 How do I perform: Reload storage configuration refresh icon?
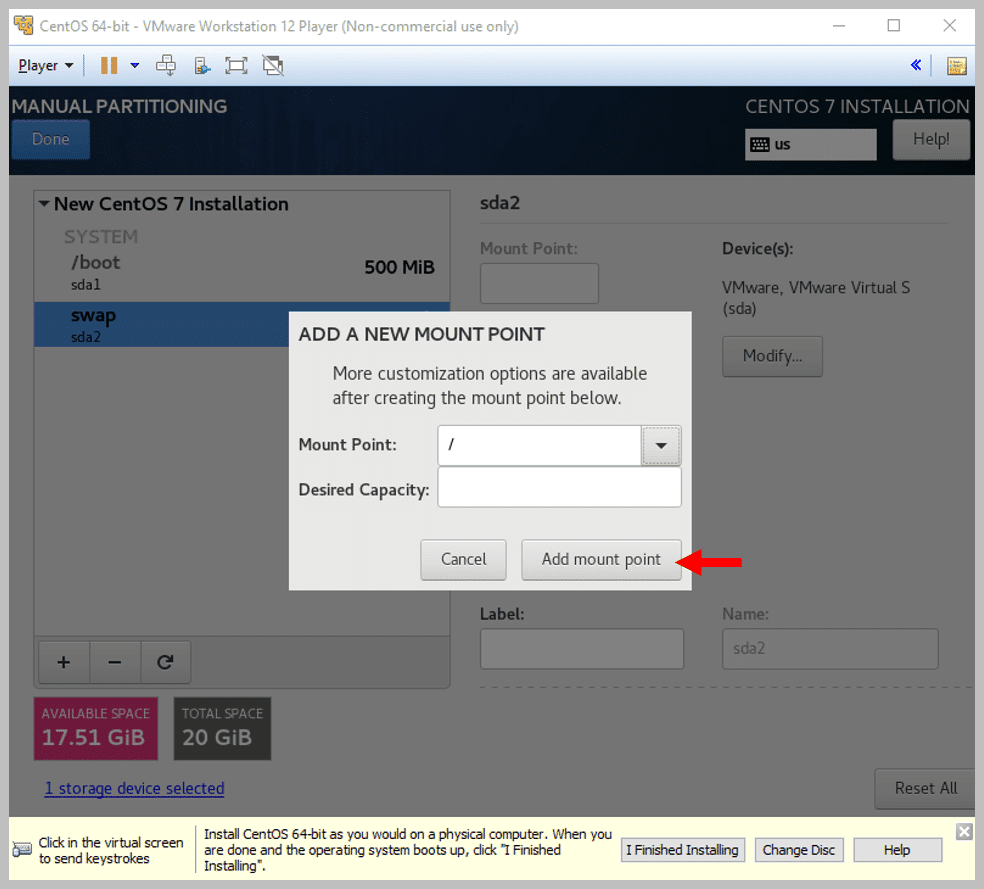click(x=165, y=662)
